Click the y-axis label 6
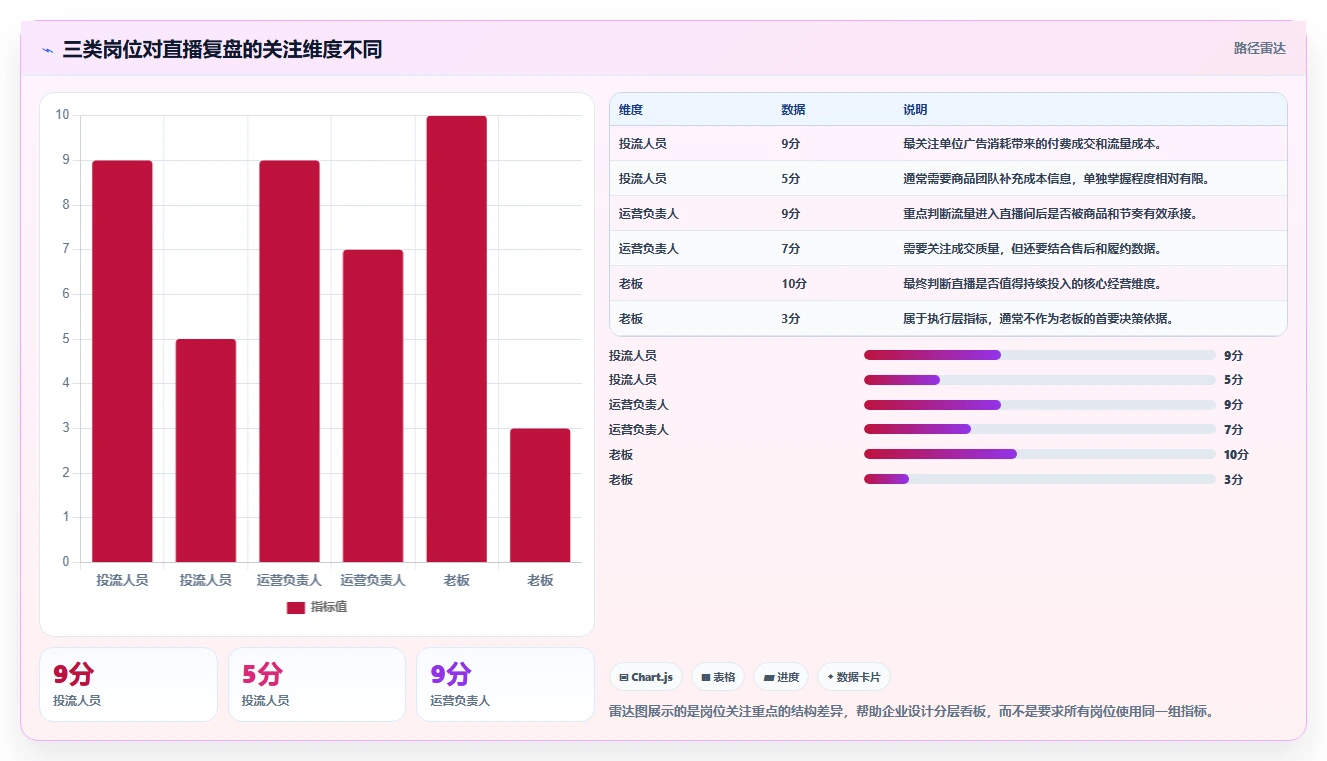 coord(66,294)
